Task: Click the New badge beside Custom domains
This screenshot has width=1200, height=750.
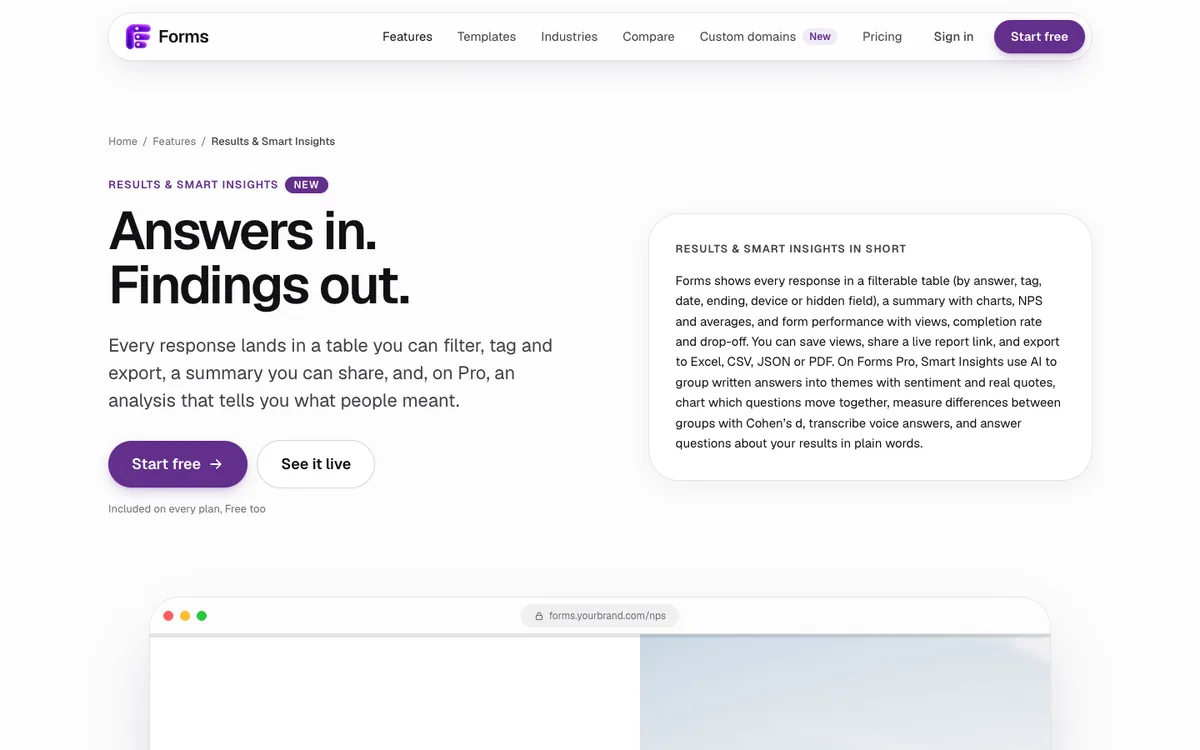Action: click(820, 37)
